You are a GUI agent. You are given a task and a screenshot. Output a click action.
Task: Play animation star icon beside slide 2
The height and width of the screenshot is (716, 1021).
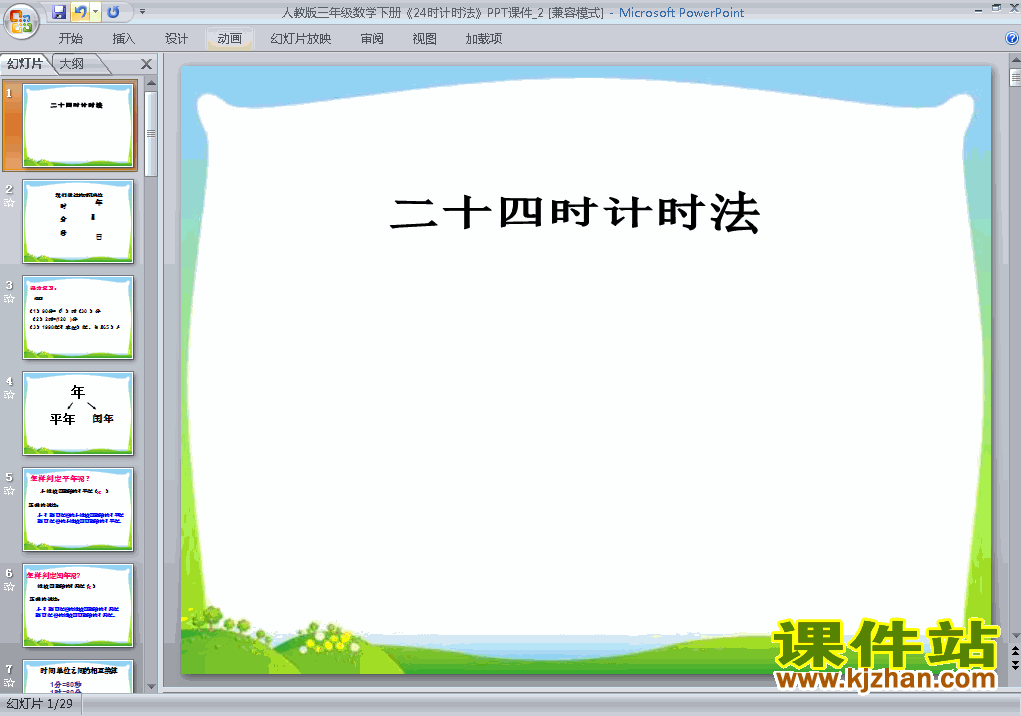click(x=9, y=202)
